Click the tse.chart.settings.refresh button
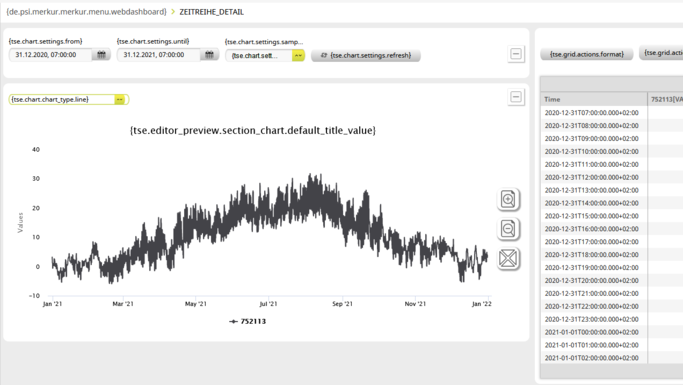 (366, 56)
